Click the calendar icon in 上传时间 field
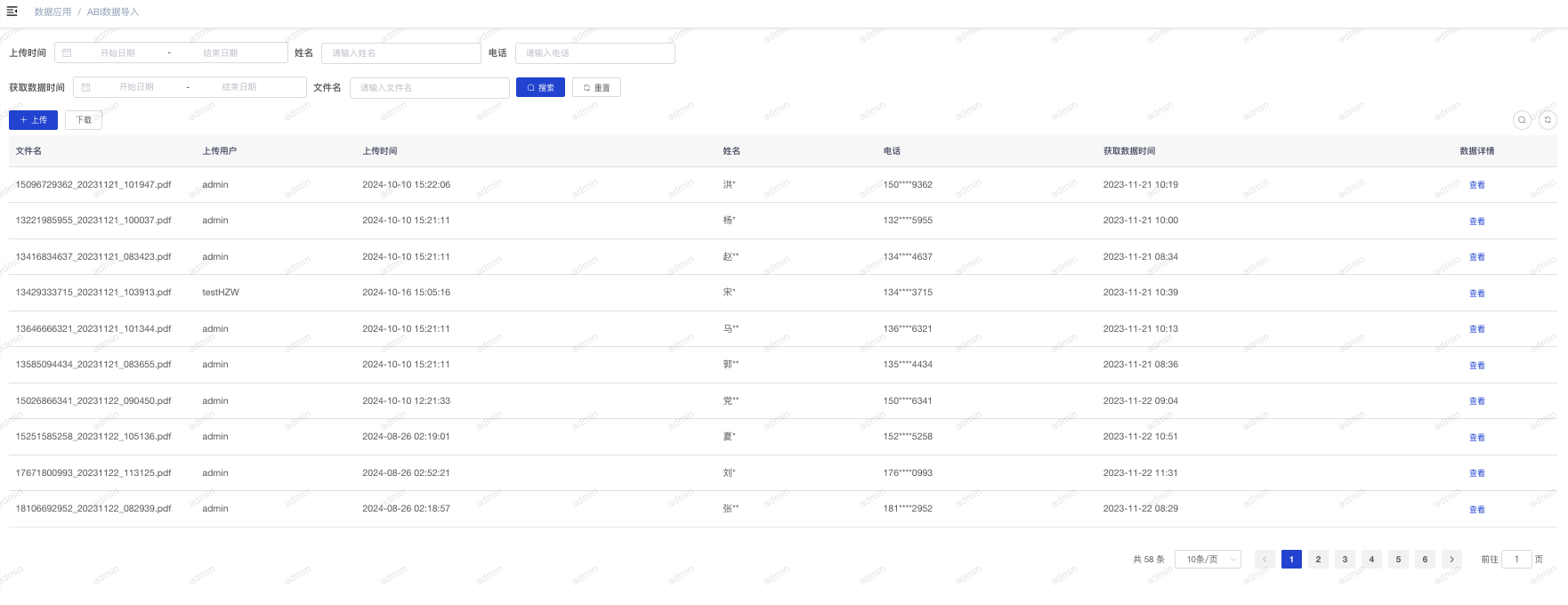This screenshot has width=1568, height=605. [x=67, y=53]
